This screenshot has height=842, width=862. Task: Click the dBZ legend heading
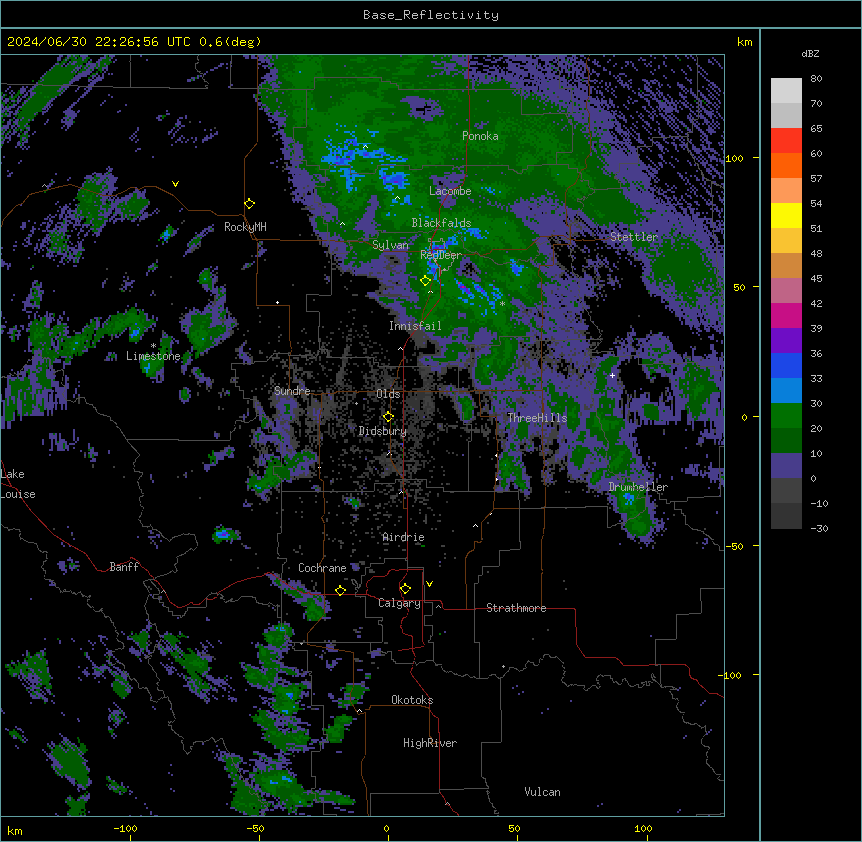[x=810, y=54]
